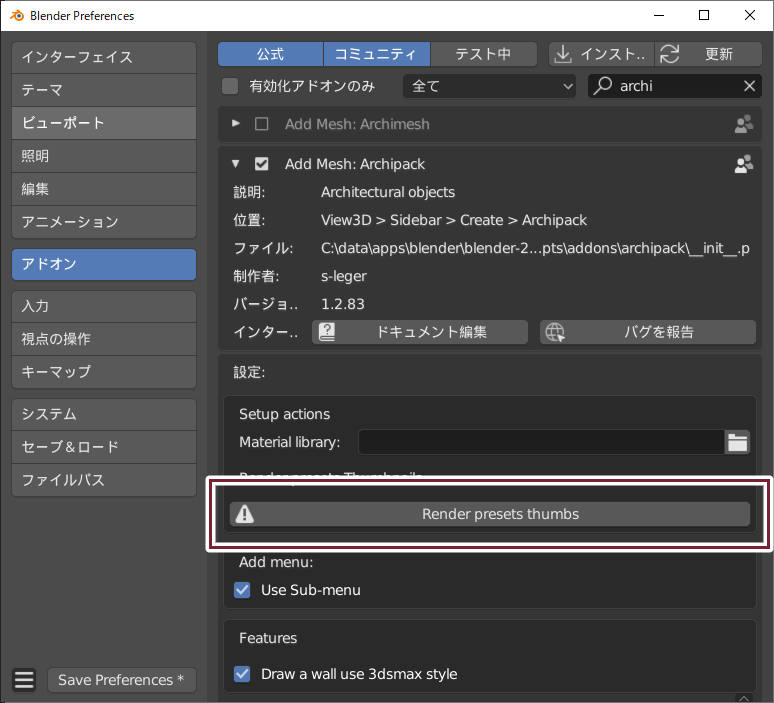The height and width of the screenshot is (703, 774).
Task: Select the アドオン section
Action: (x=104, y=264)
